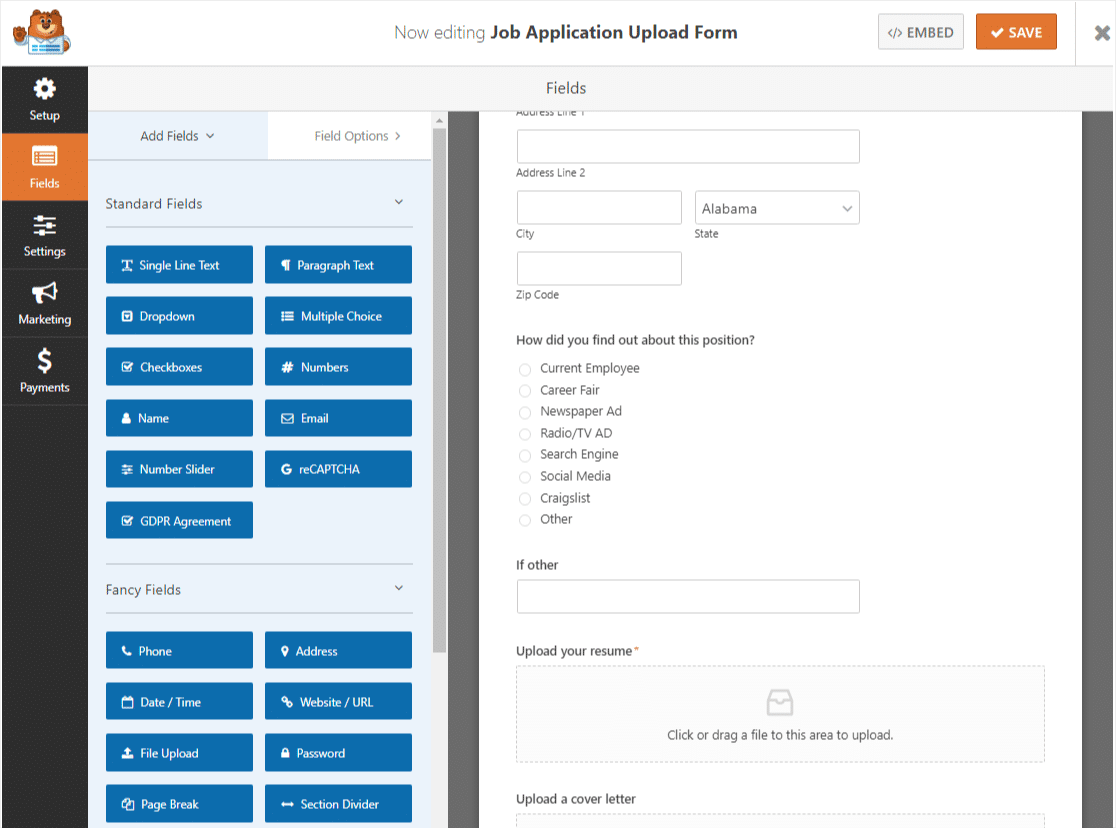The image size is (1116, 828).
Task: Select the 'How did you find out' question
Action: 635,340
